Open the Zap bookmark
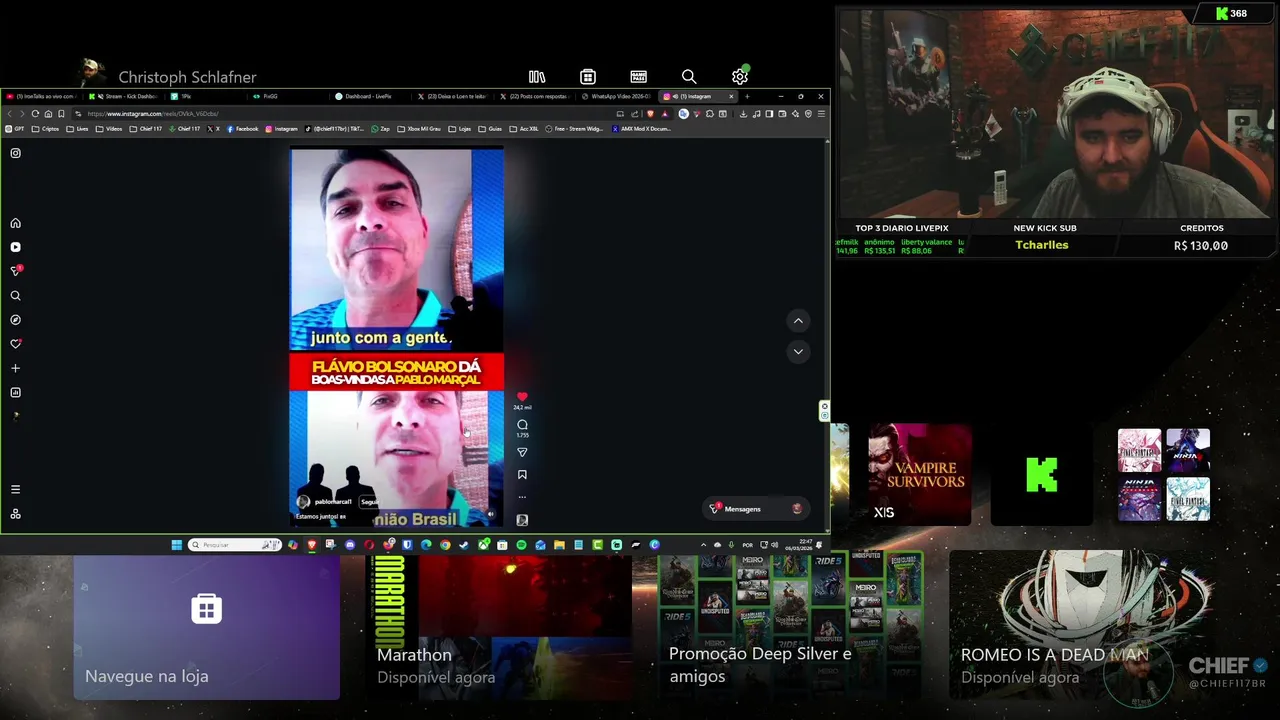Screen dimensions: 1280x720 pos(381,129)
